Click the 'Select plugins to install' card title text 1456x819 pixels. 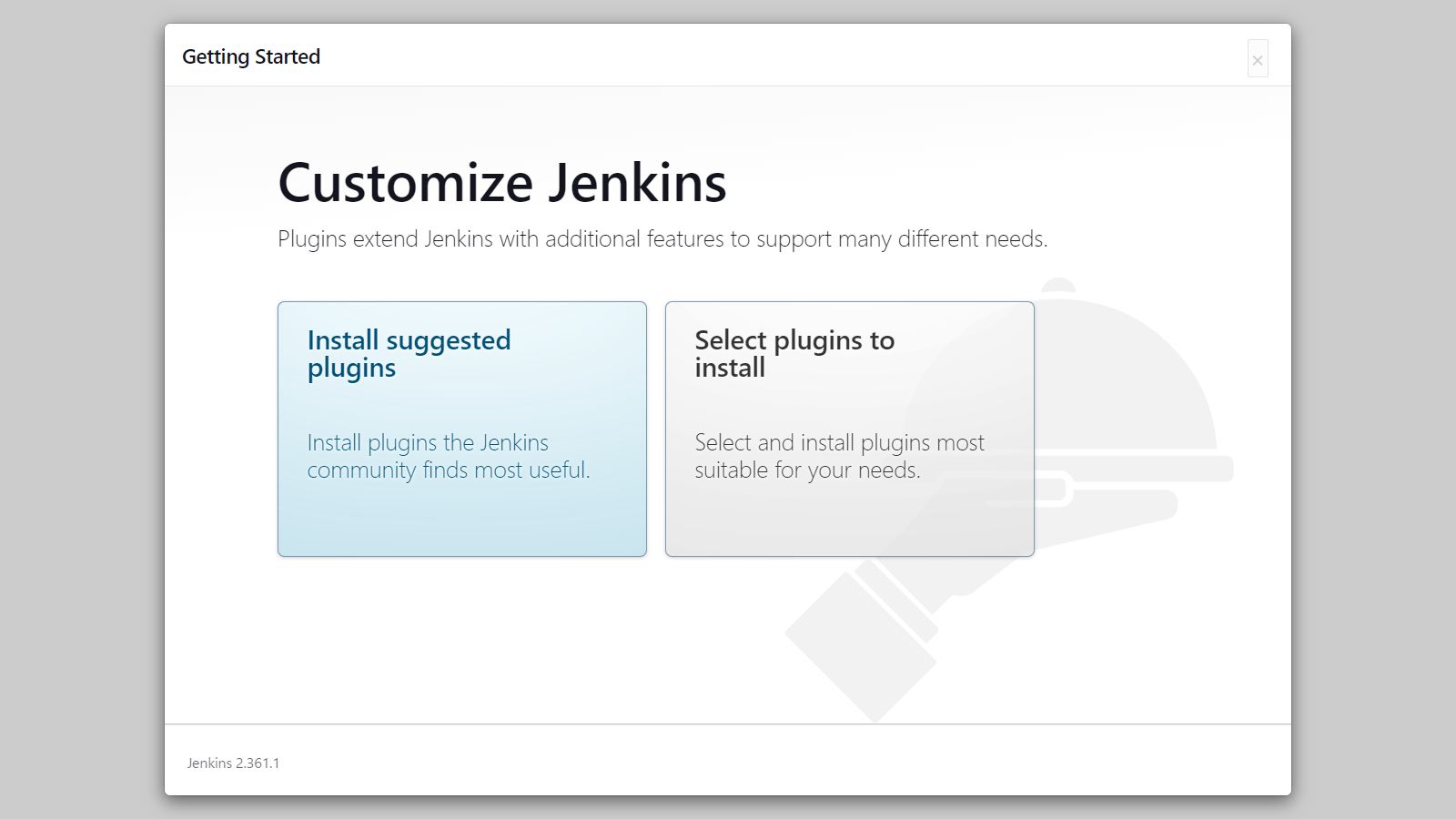coord(794,353)
